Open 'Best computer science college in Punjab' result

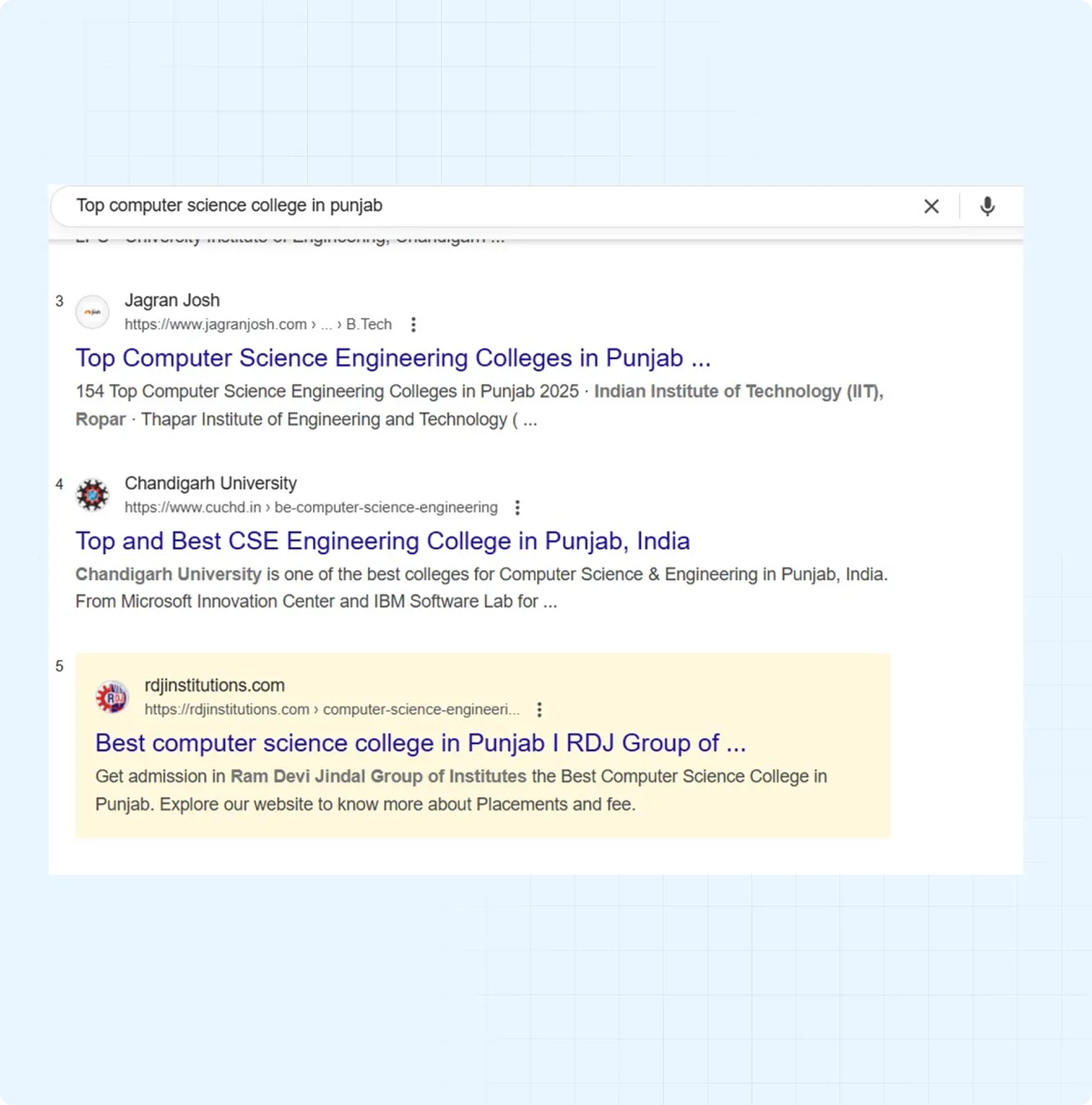(x=420, y=743)
